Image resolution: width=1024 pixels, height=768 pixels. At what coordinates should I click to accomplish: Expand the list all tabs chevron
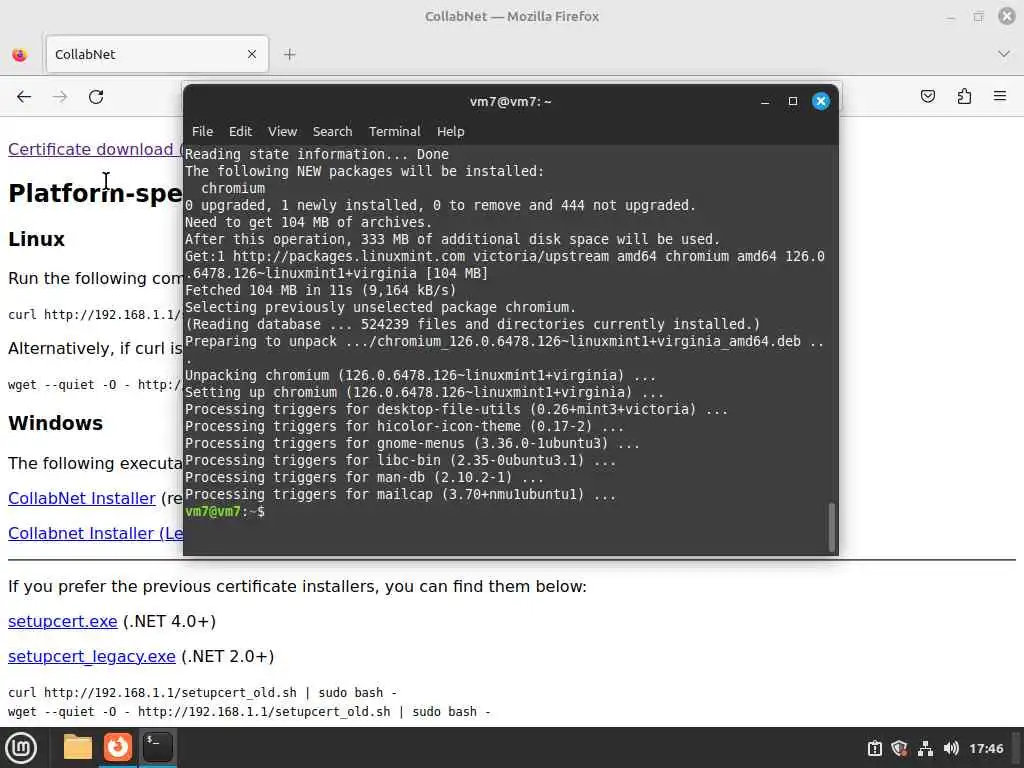(1004, 54)
